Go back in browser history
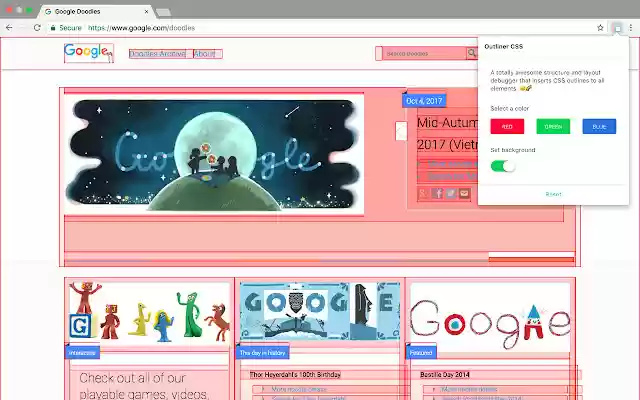The image size is (640, 400). coord(9,28)
